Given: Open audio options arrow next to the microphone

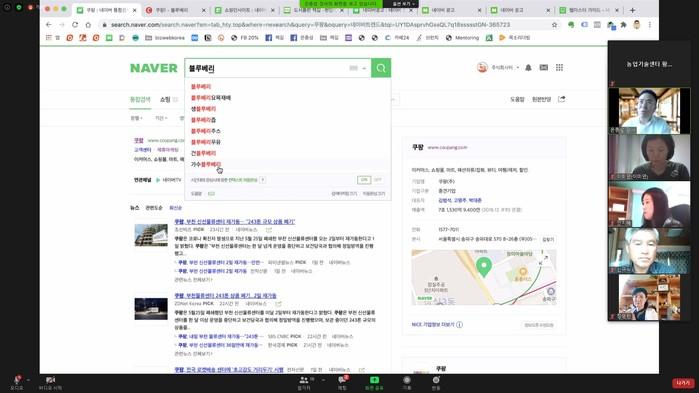Looking at the screenshot, I should coord(29,380).
